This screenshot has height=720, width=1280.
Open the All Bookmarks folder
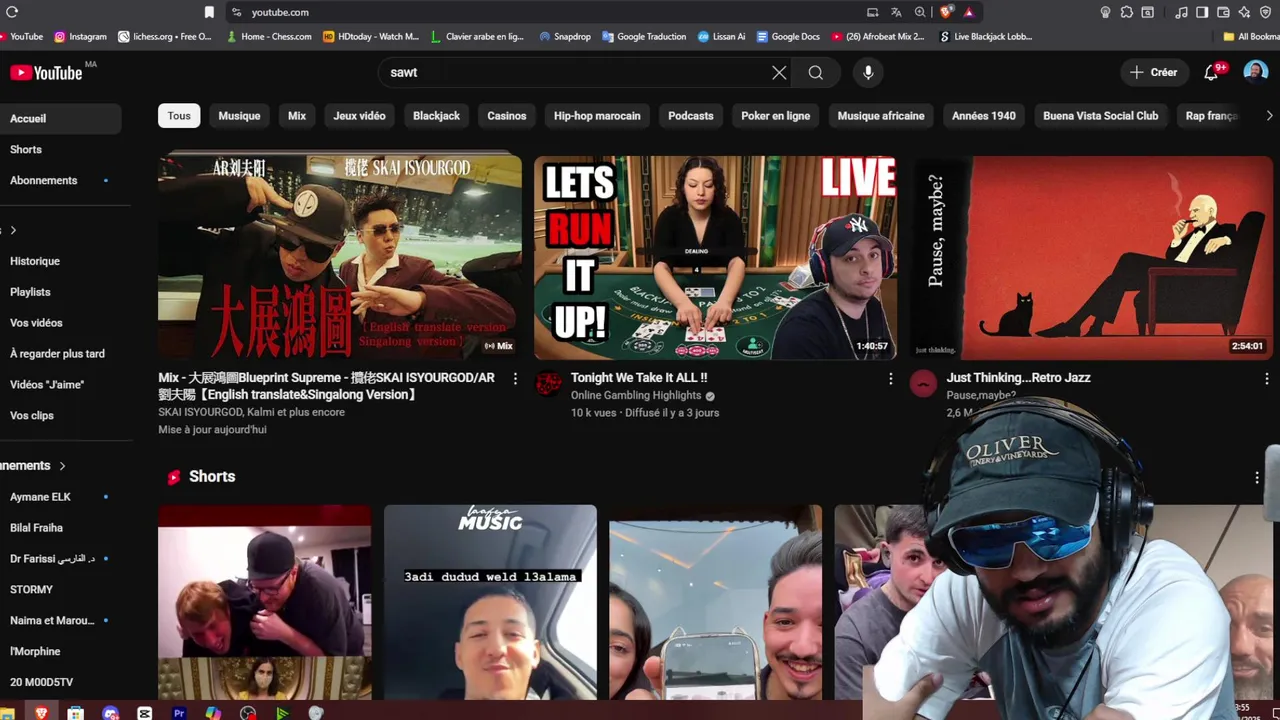click(x=1250, y=36)
